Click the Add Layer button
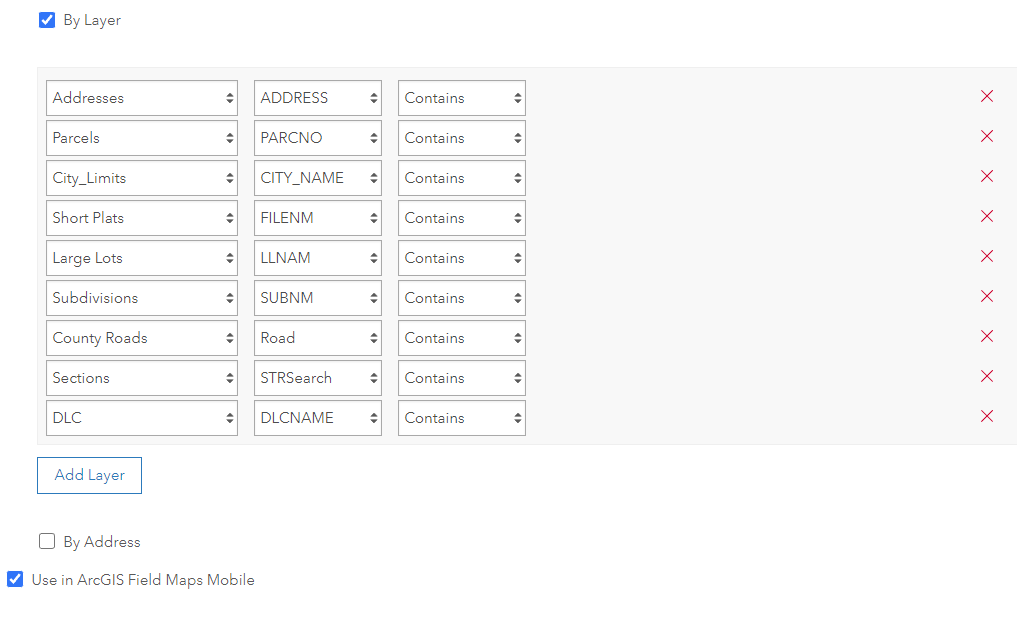 89,476
